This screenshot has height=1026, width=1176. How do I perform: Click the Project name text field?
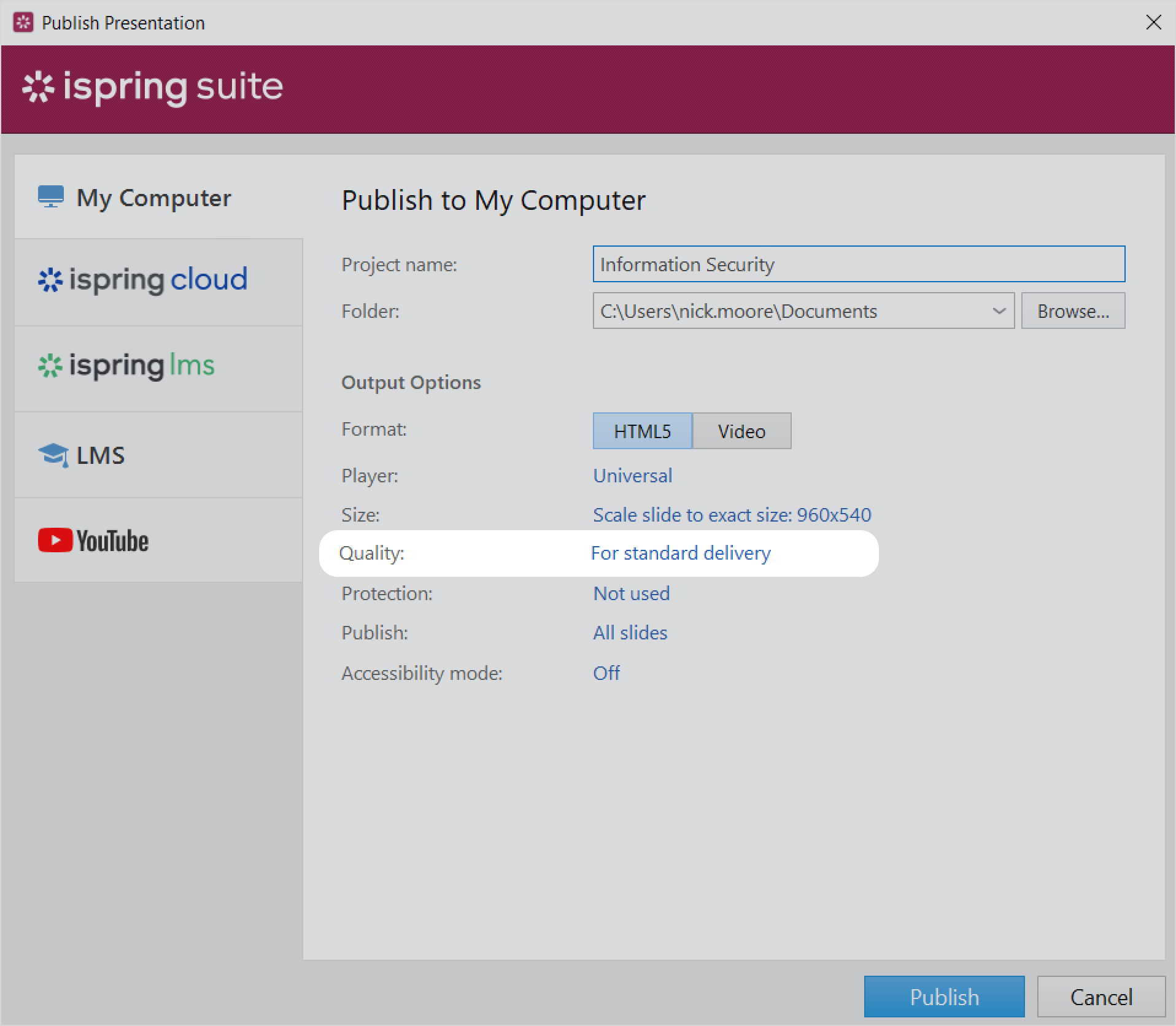858,264
